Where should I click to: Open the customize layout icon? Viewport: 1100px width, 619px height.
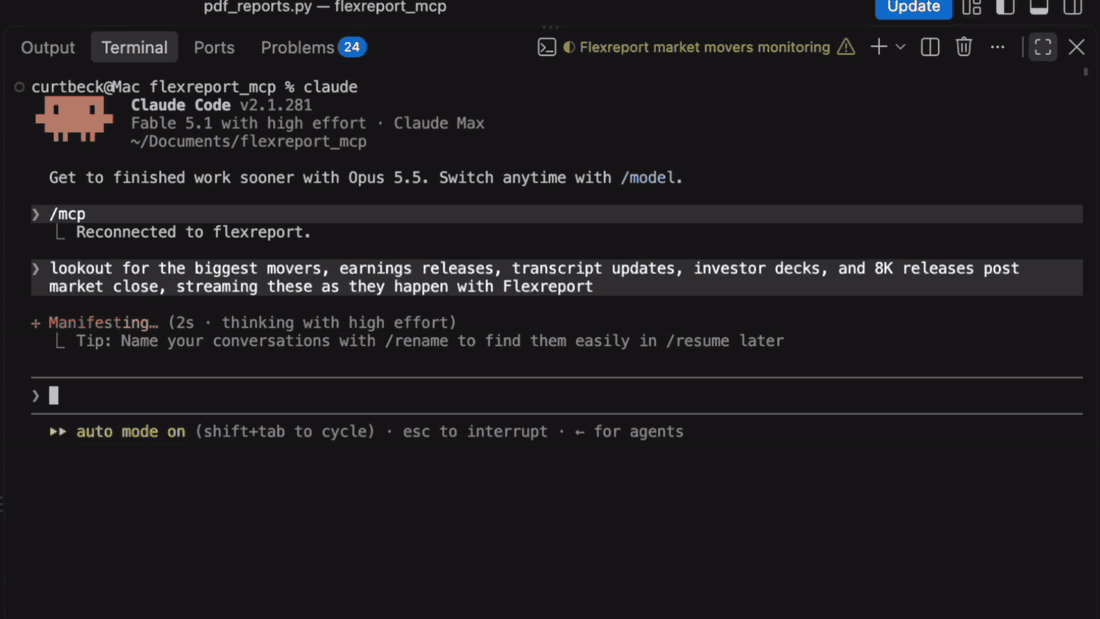972,8
